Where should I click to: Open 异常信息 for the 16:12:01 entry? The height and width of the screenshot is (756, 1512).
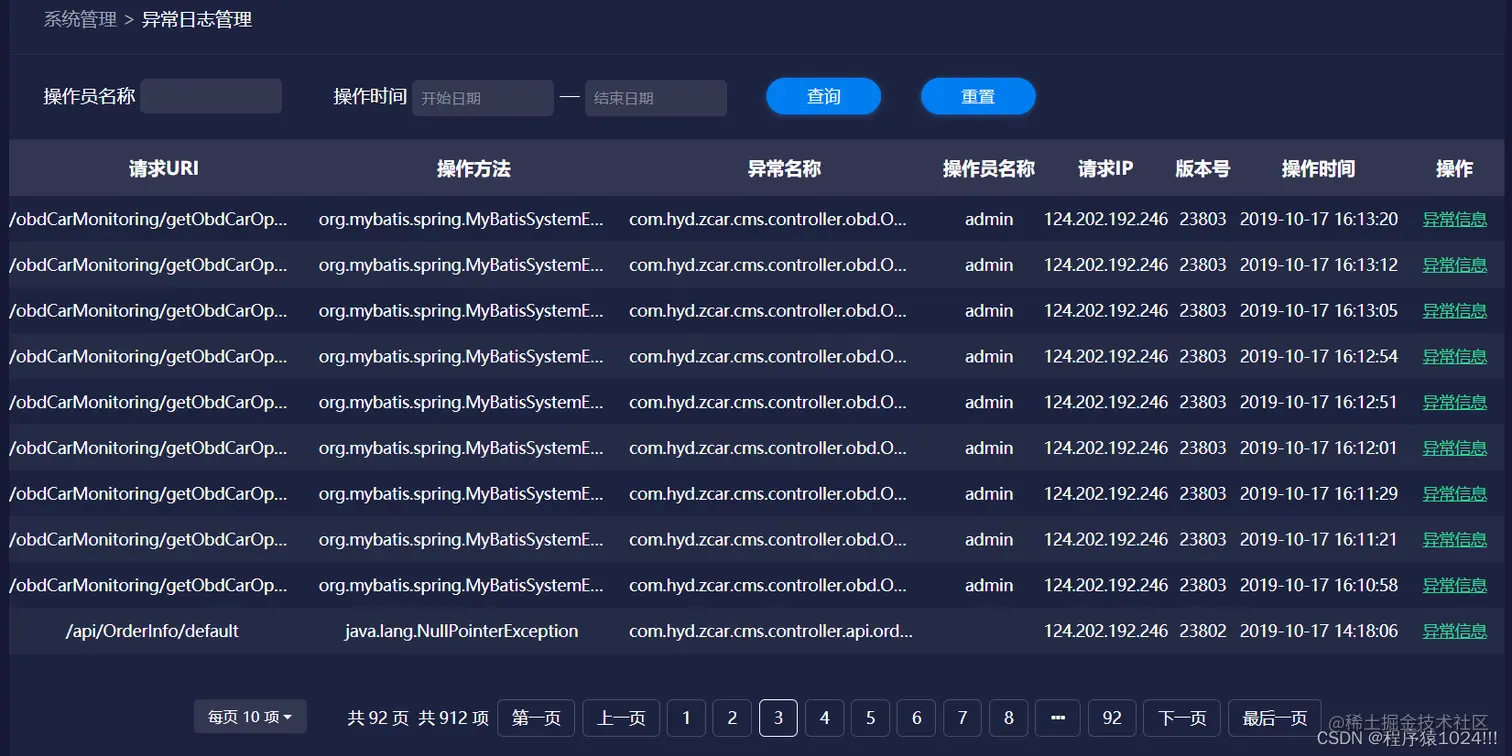[1453, 448]
